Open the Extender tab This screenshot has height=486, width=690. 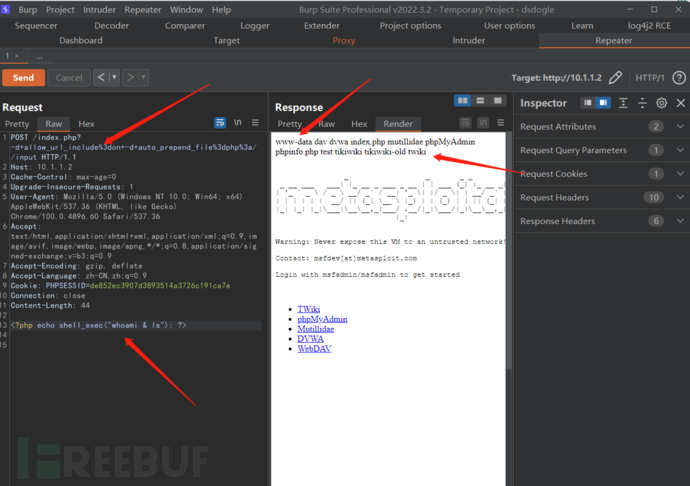click(x=322, y=26)
